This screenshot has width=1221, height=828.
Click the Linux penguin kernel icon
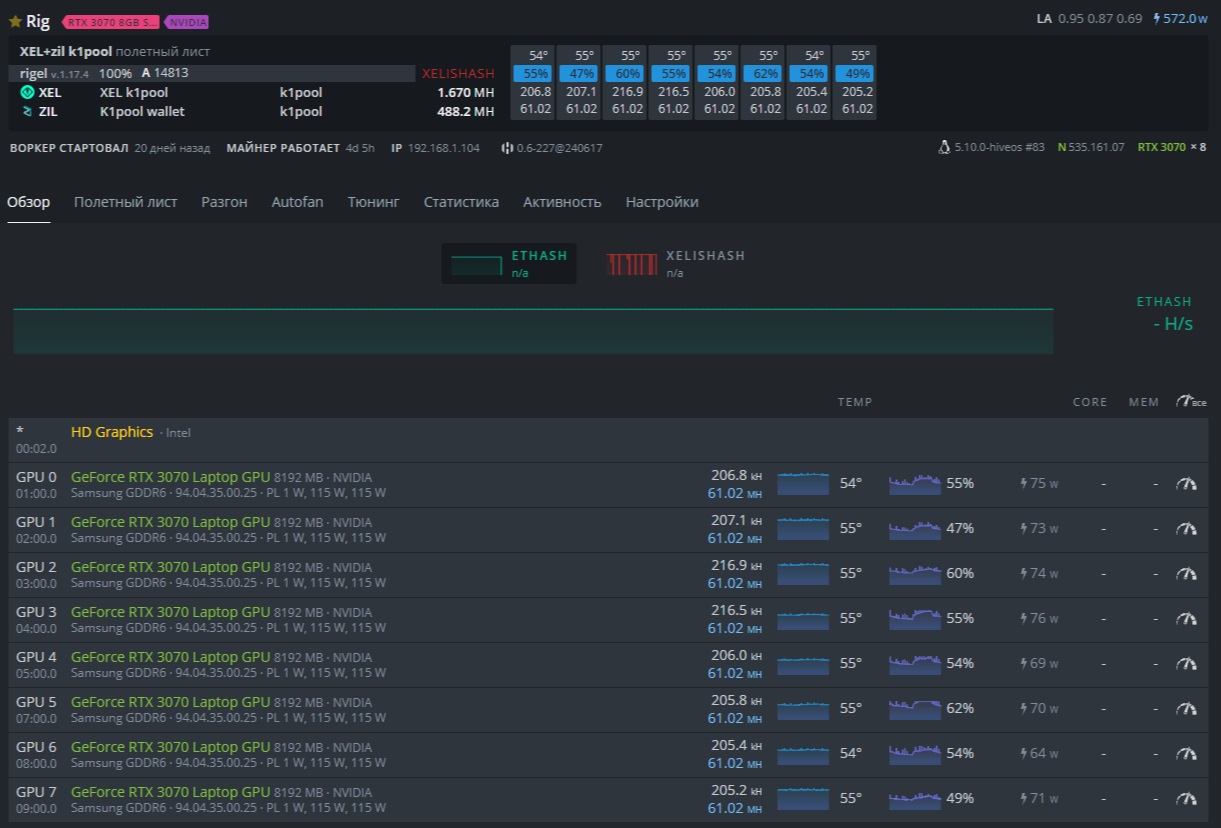[x=944, y=147]
